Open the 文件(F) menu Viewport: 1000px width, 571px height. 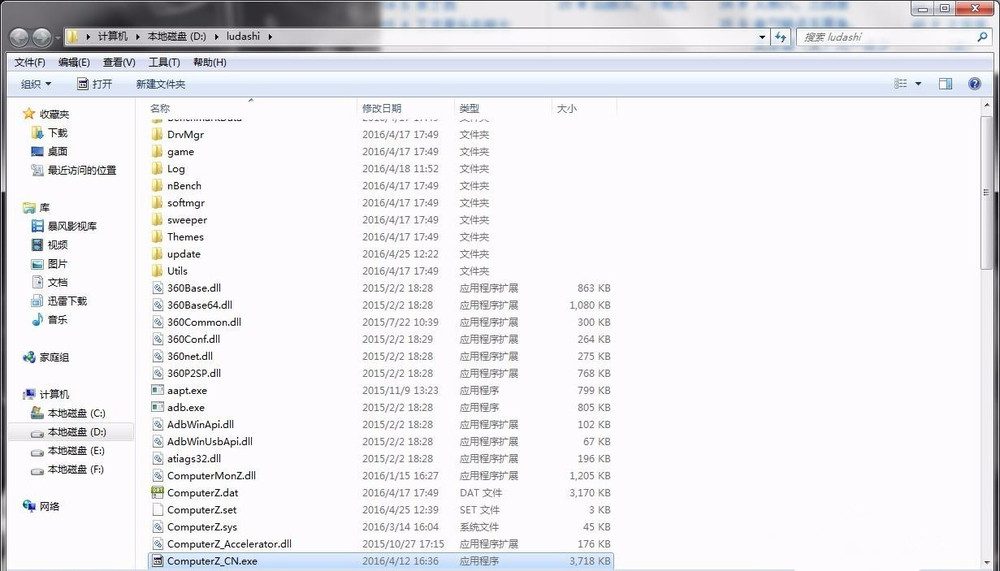[x=30, y=63]
